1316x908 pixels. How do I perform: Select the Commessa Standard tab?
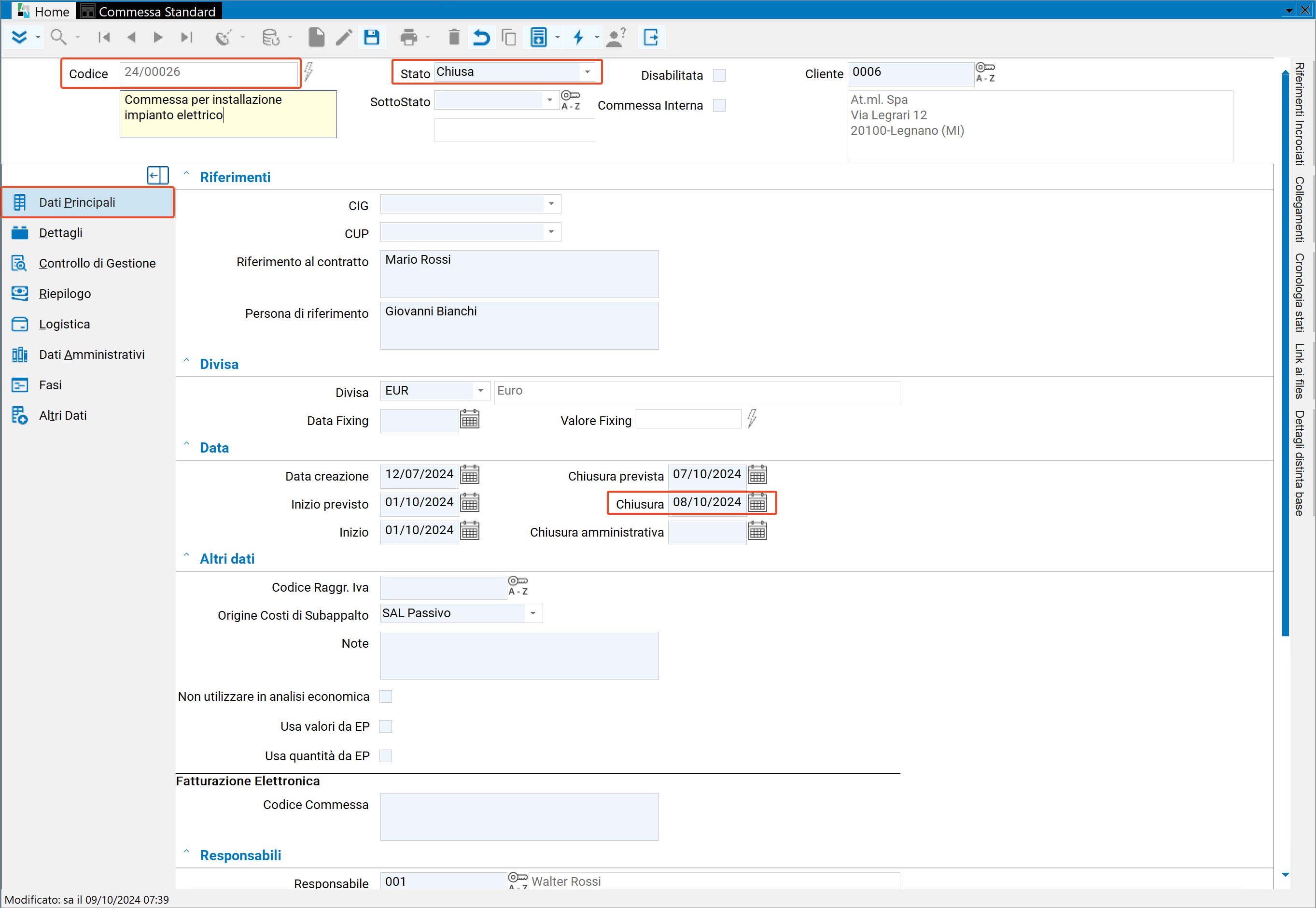[x=149, y=11]
